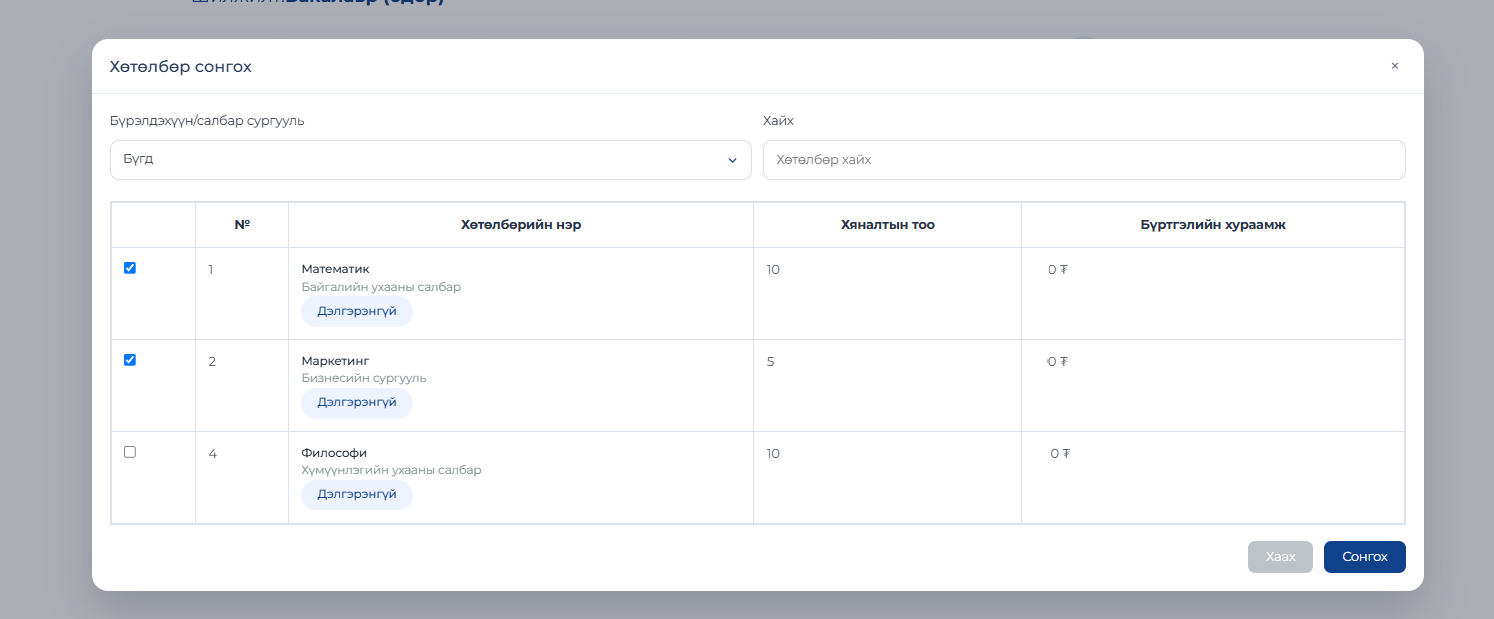Check the Философи program checkbox
Image resolution: width=1494 pixels, height=619 pixels.
coord(130,452)
